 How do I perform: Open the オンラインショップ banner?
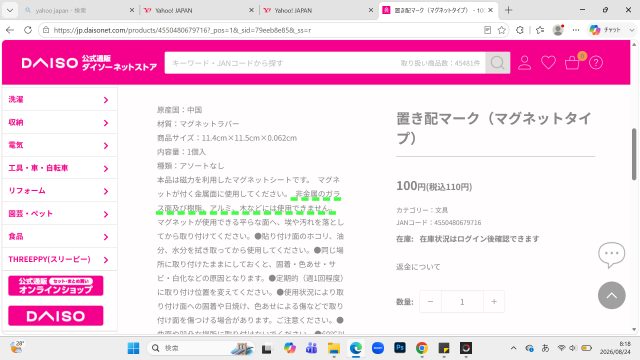[x=56, y=286]
